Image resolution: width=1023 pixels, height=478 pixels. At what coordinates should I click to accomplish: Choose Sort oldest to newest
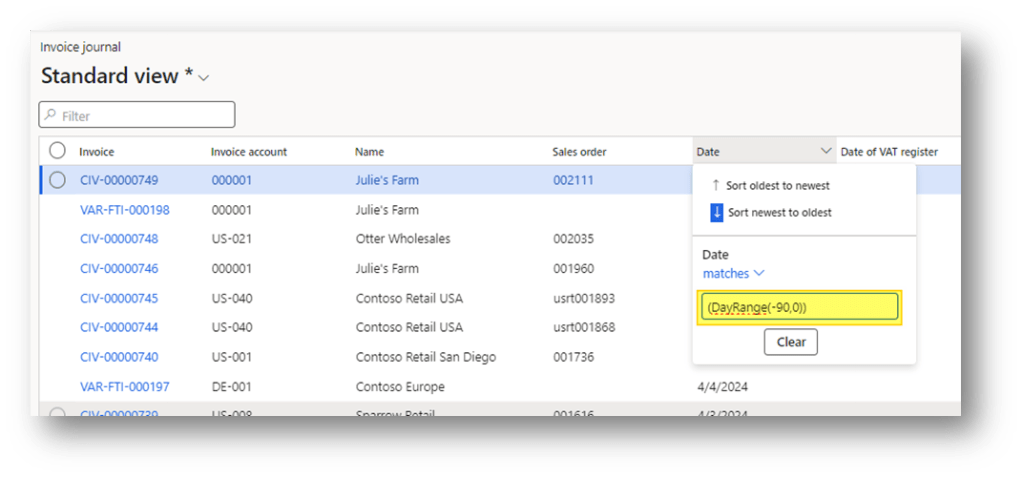778,186
